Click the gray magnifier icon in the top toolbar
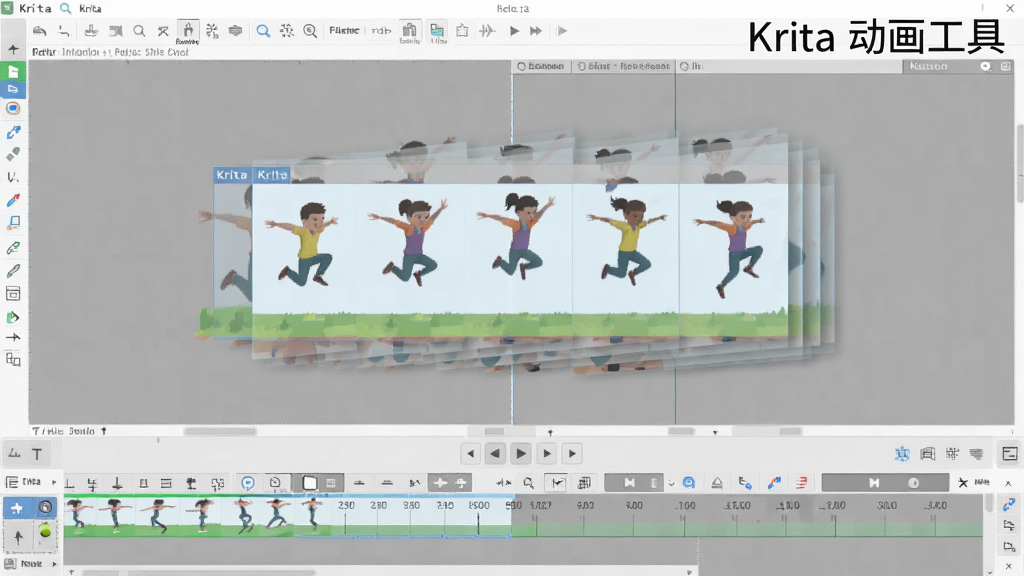This screenshot has height=576, width=1024. [139, 31]
